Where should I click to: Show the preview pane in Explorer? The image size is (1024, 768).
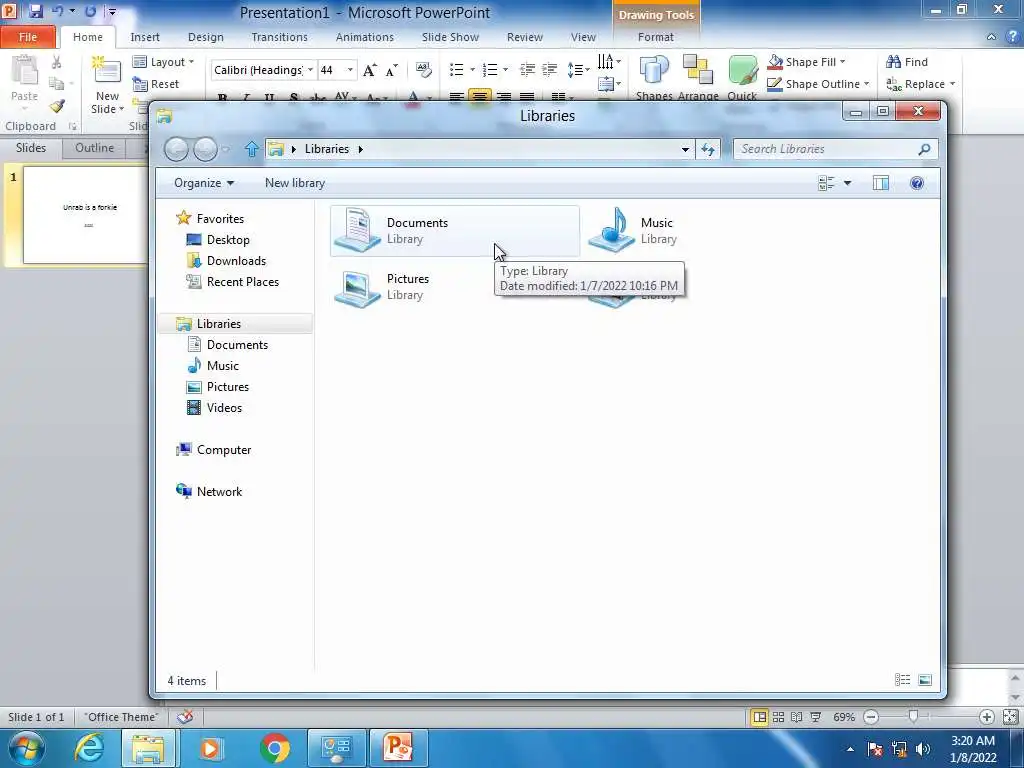click(x=881, y=184)
